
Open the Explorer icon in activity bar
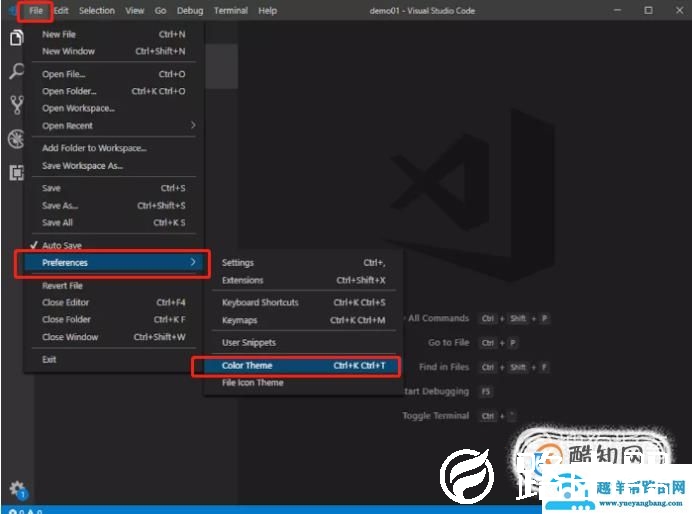coord(16,38)
